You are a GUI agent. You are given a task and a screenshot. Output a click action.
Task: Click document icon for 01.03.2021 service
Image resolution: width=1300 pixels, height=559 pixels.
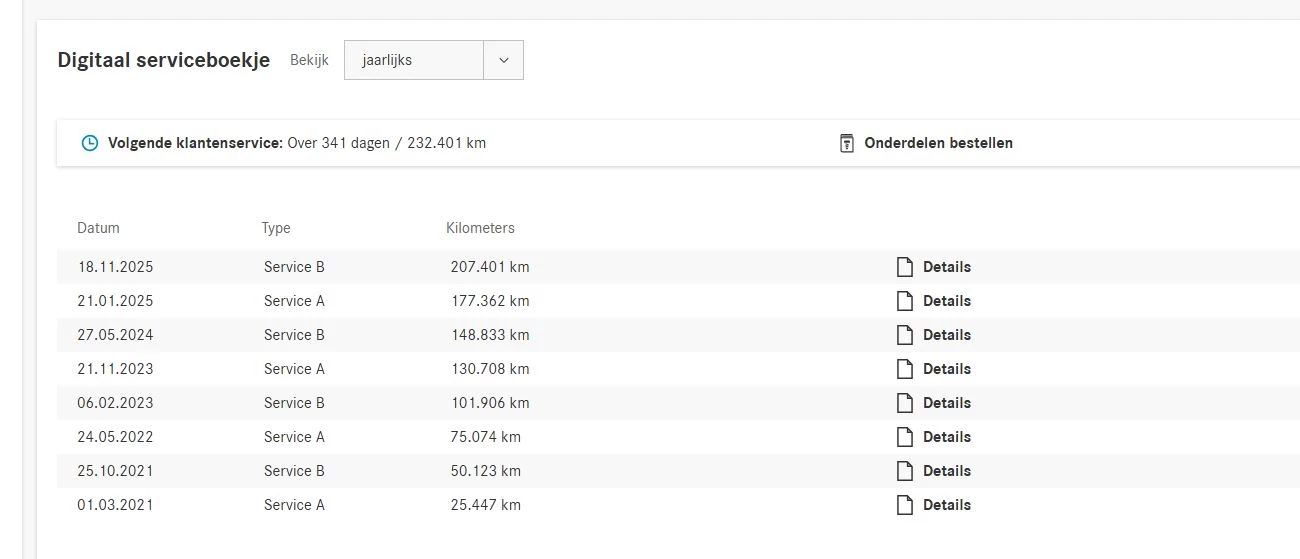pos(904,505)
